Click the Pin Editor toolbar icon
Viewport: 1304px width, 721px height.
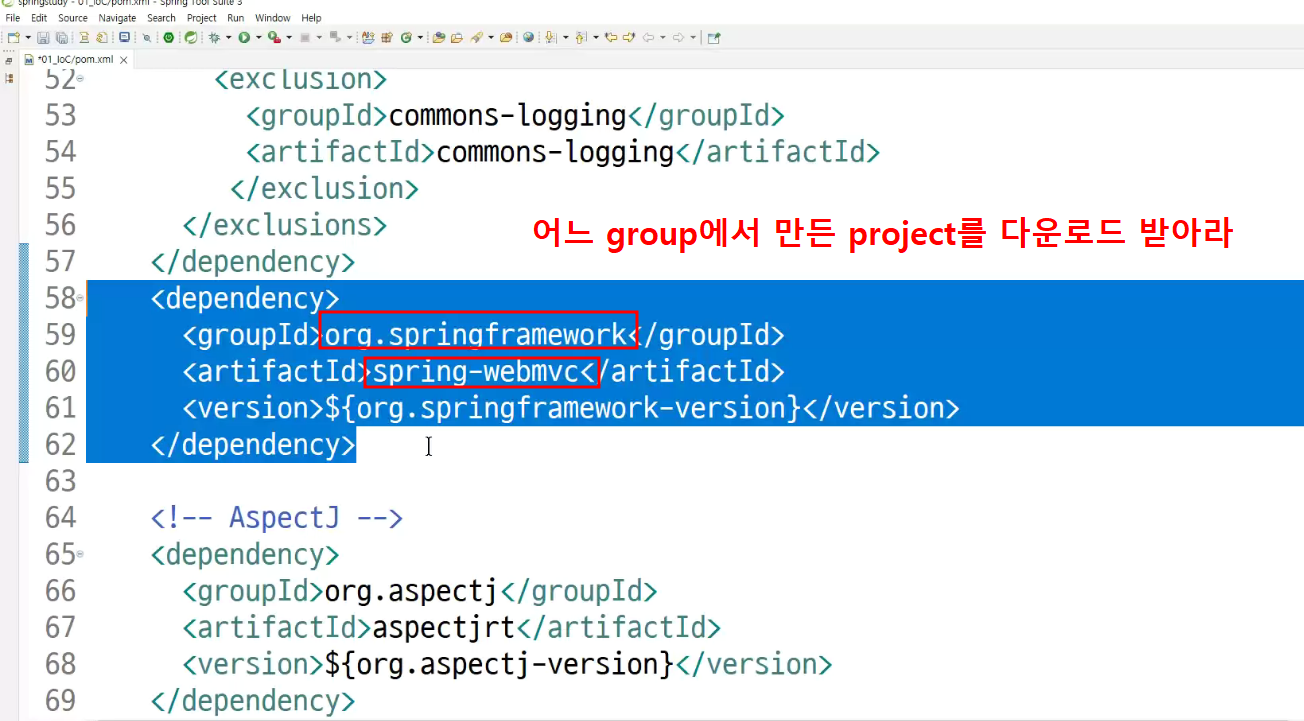[x=714, y=38]
